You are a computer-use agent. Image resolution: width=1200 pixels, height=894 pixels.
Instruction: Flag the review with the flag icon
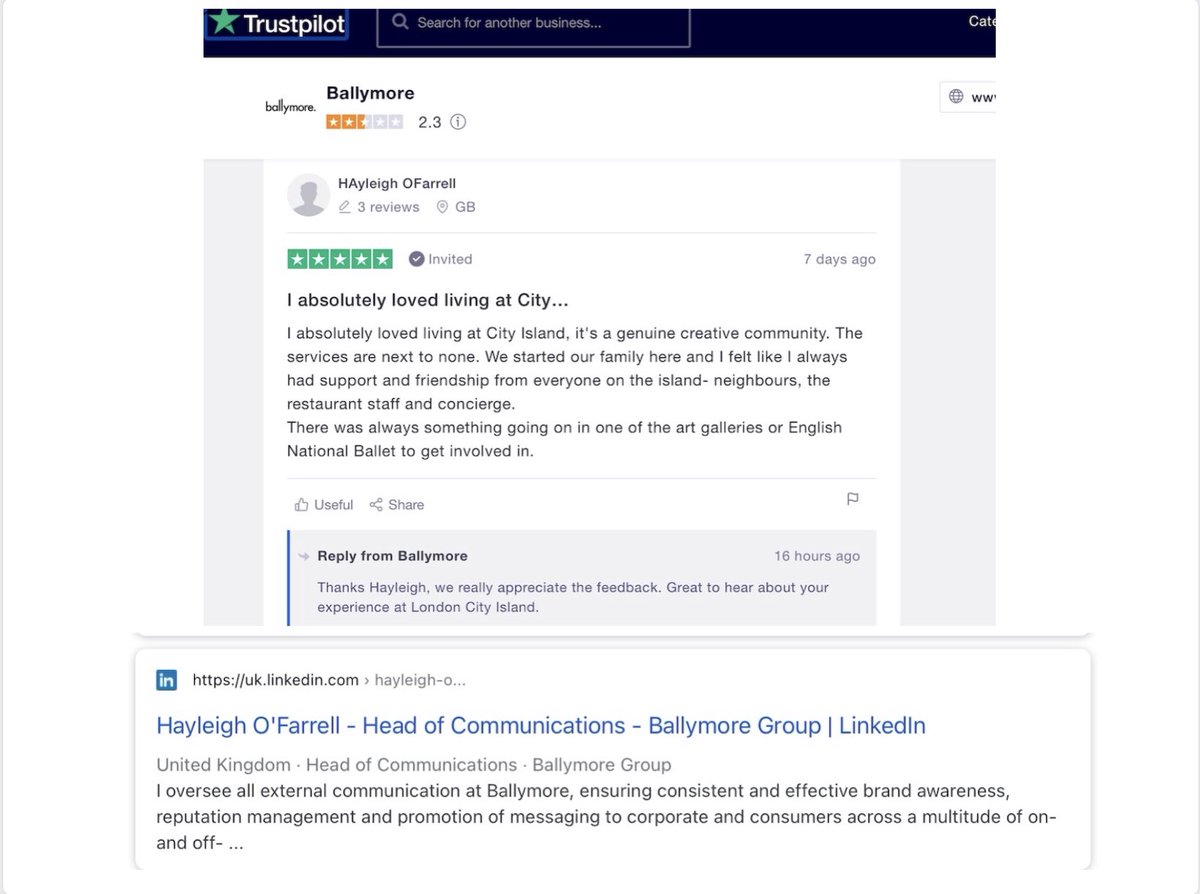[x=853, y=499]
